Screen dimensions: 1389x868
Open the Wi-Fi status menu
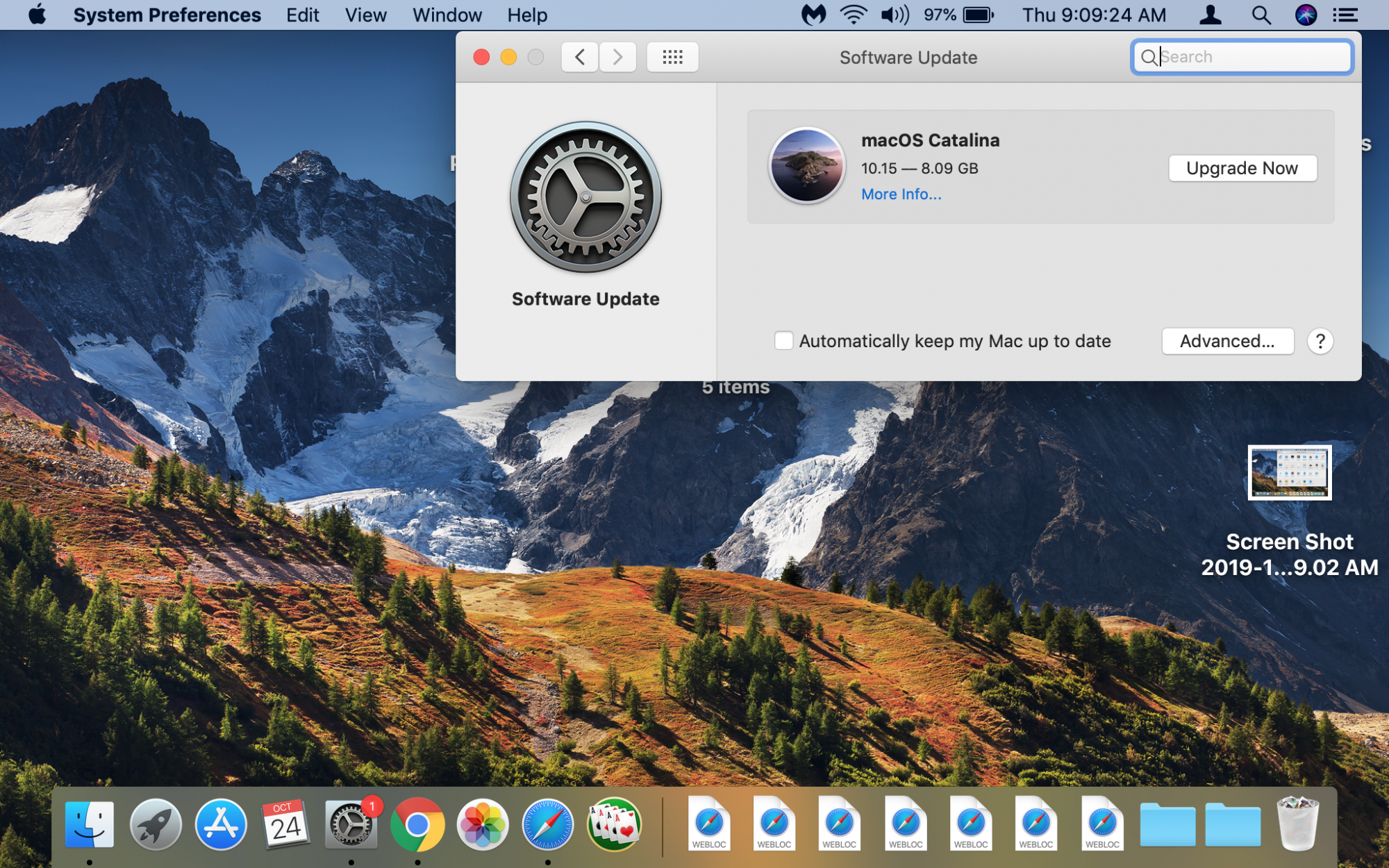point(853,15)
